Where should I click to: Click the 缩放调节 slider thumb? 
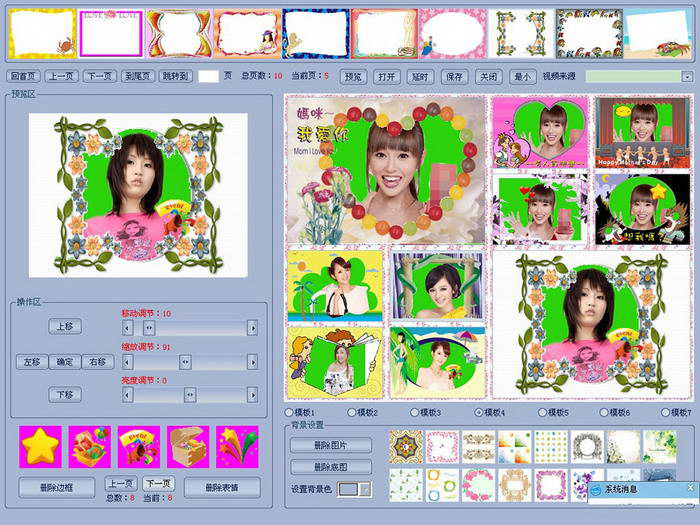185,362
